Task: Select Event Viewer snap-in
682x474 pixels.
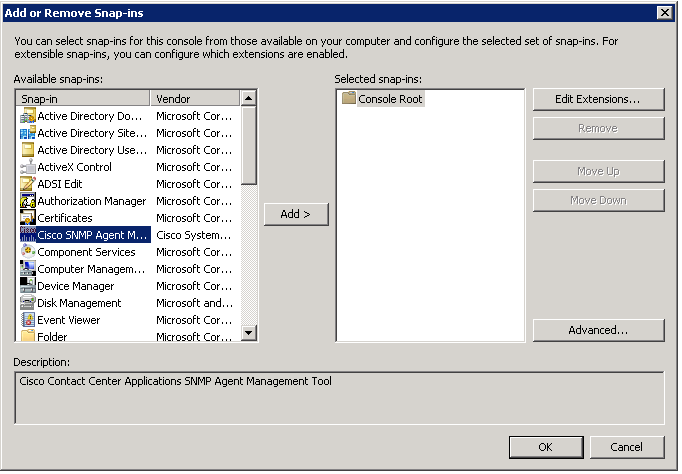Action: [x=69, y=320]
